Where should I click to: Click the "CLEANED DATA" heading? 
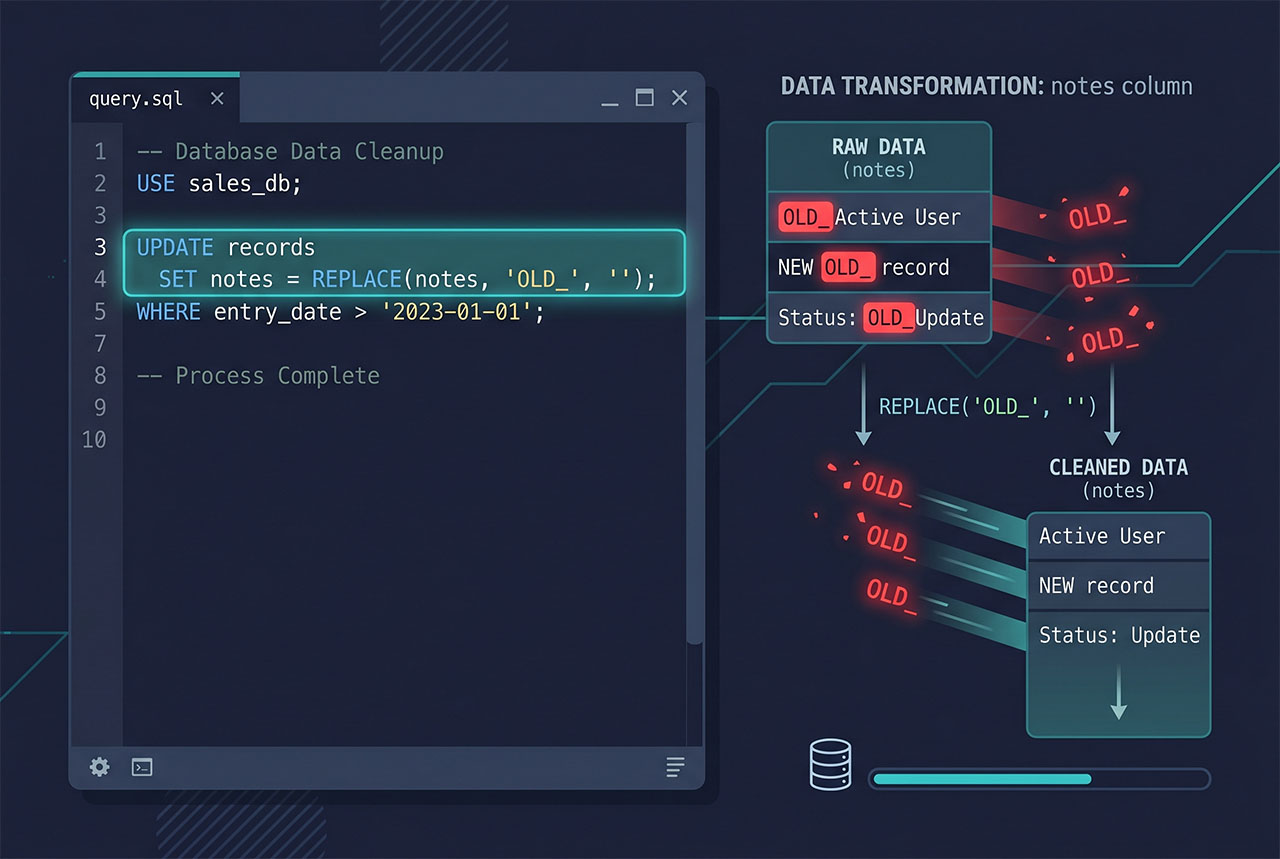tap(1118, 467)
